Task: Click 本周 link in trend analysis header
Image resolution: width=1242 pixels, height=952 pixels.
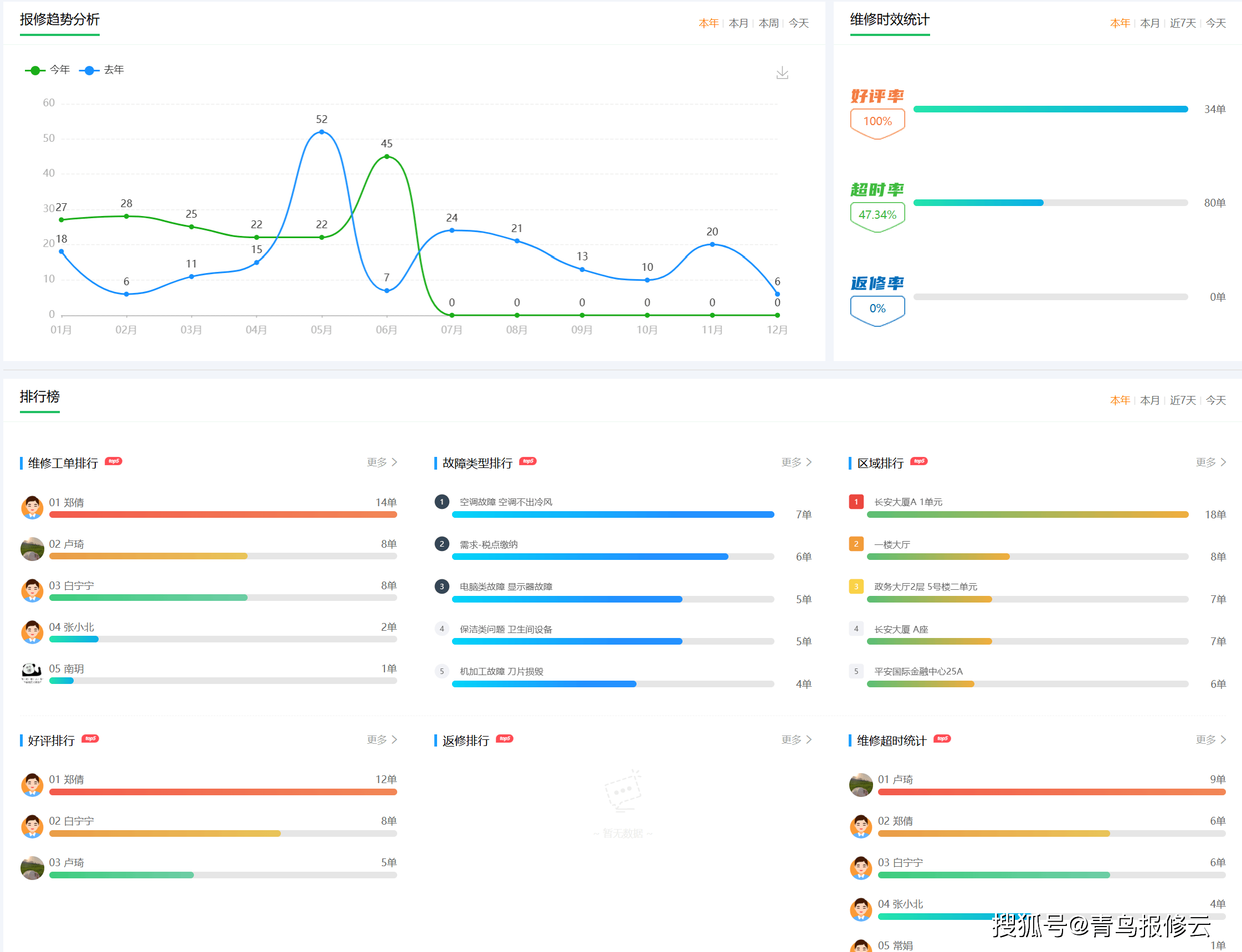Action: pyautogui.click(x=768, y=23)
